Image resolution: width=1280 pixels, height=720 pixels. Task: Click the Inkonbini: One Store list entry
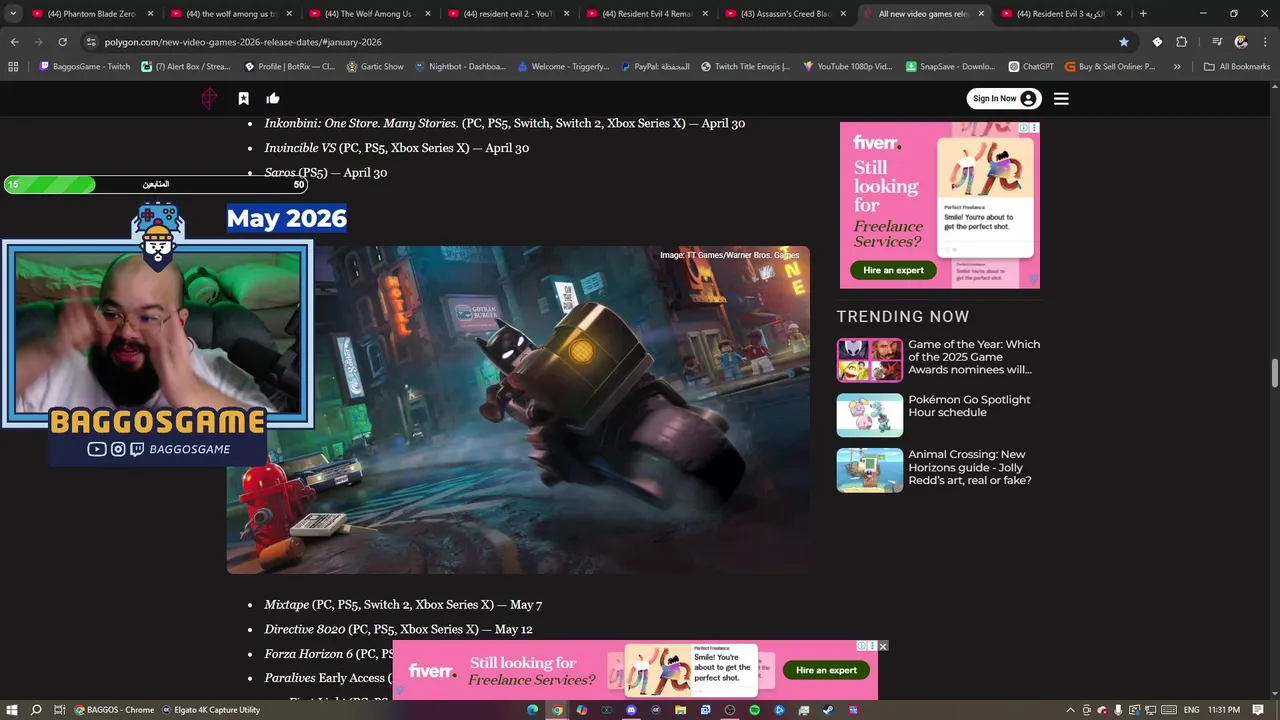[x=504, y=123]
